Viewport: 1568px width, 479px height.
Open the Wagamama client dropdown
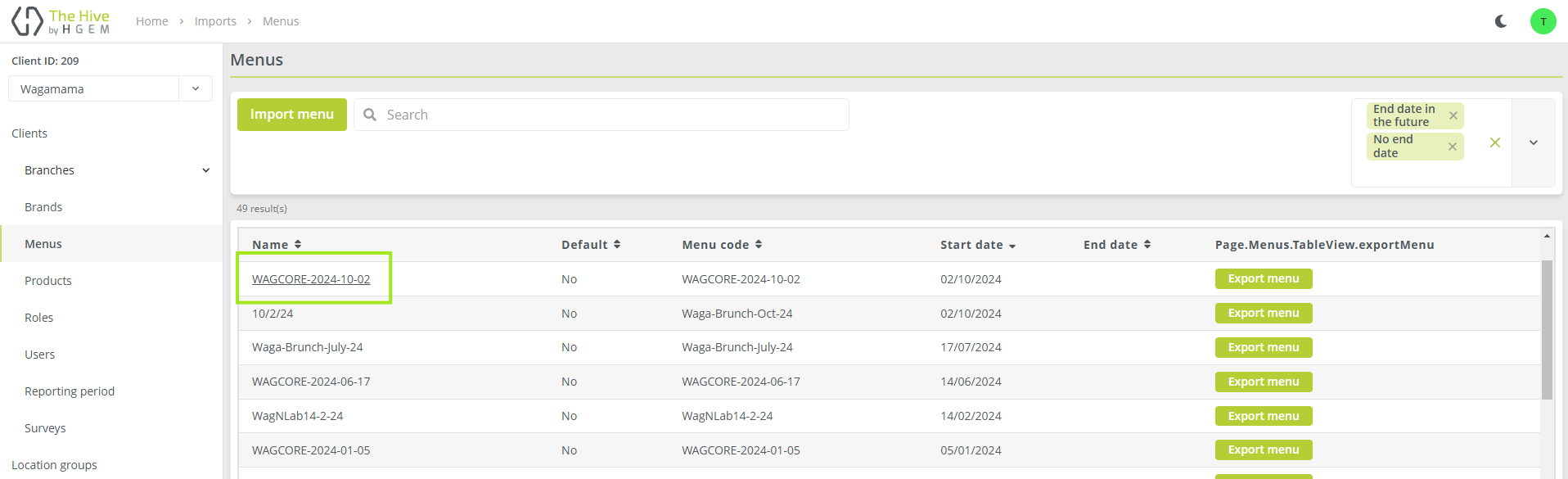coord(195,88)
